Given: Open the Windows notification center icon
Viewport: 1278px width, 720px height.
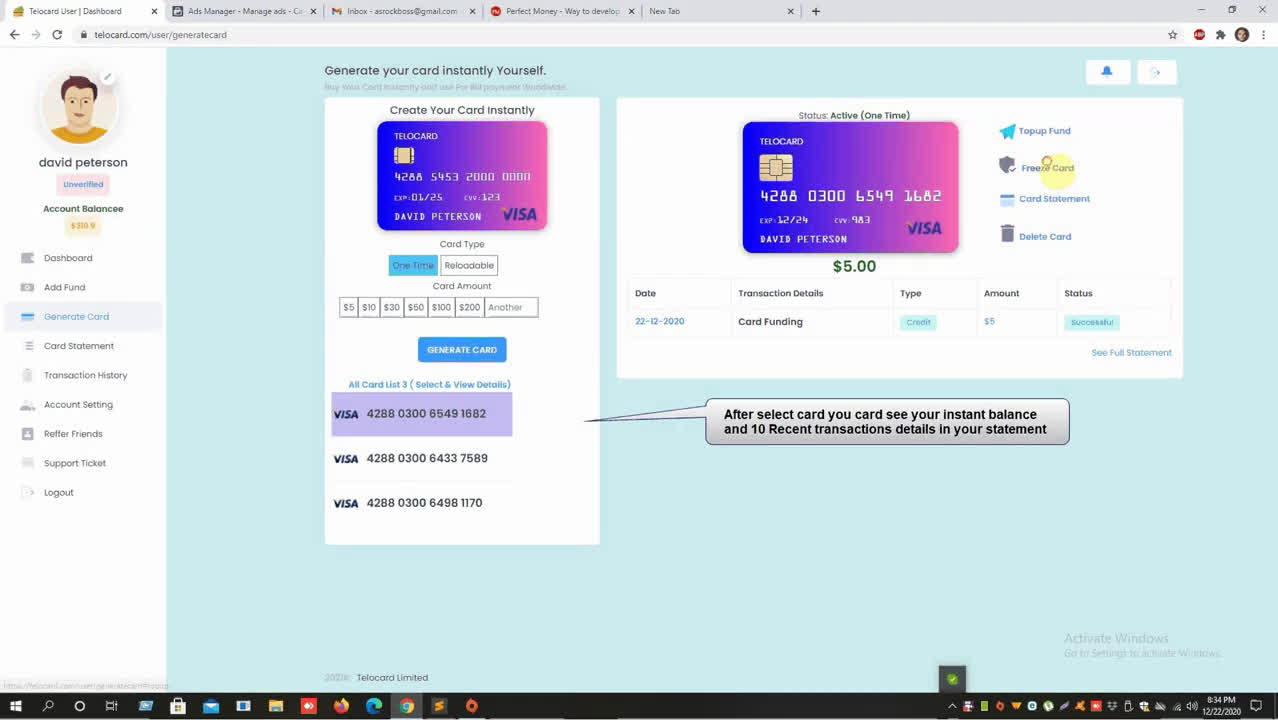Looking at the screenshot, I should 1256,706.
